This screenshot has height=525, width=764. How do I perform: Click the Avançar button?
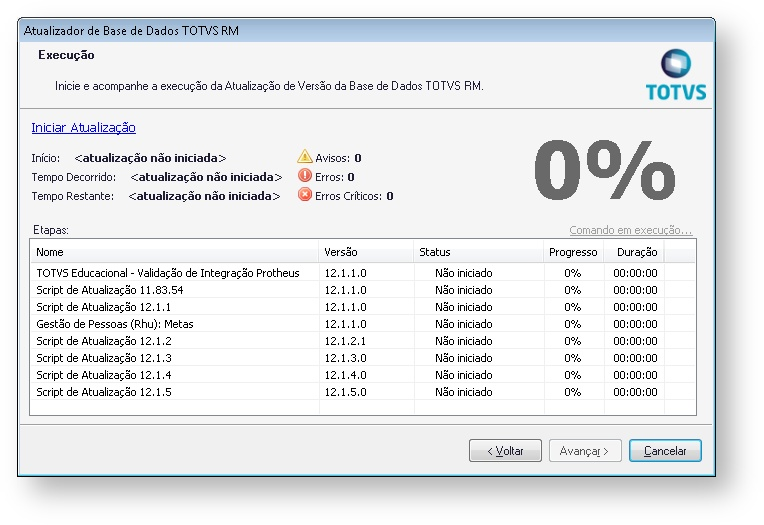coord(585,451)
